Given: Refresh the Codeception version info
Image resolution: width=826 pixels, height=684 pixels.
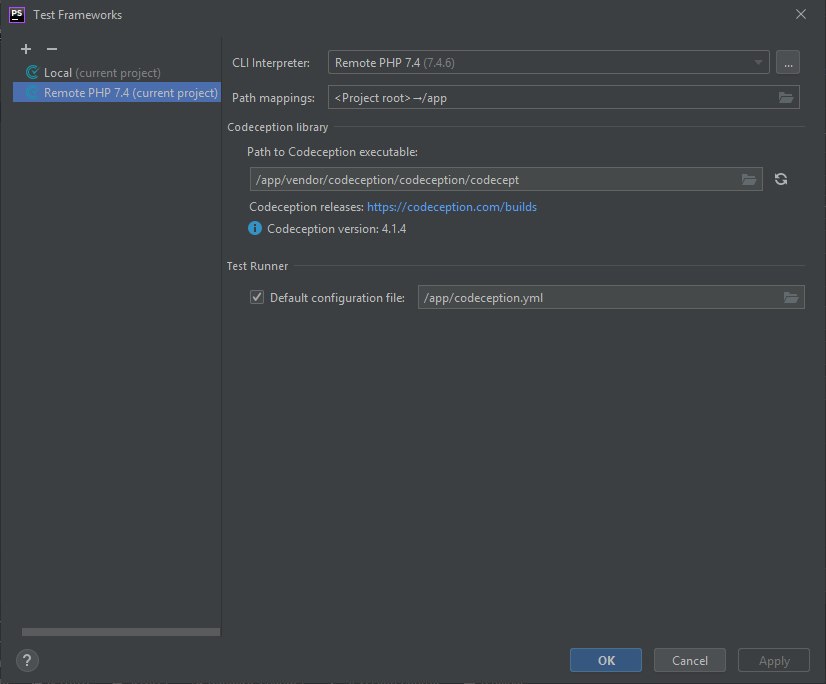Looking at the screenshot, I should [x=781, y=179].
